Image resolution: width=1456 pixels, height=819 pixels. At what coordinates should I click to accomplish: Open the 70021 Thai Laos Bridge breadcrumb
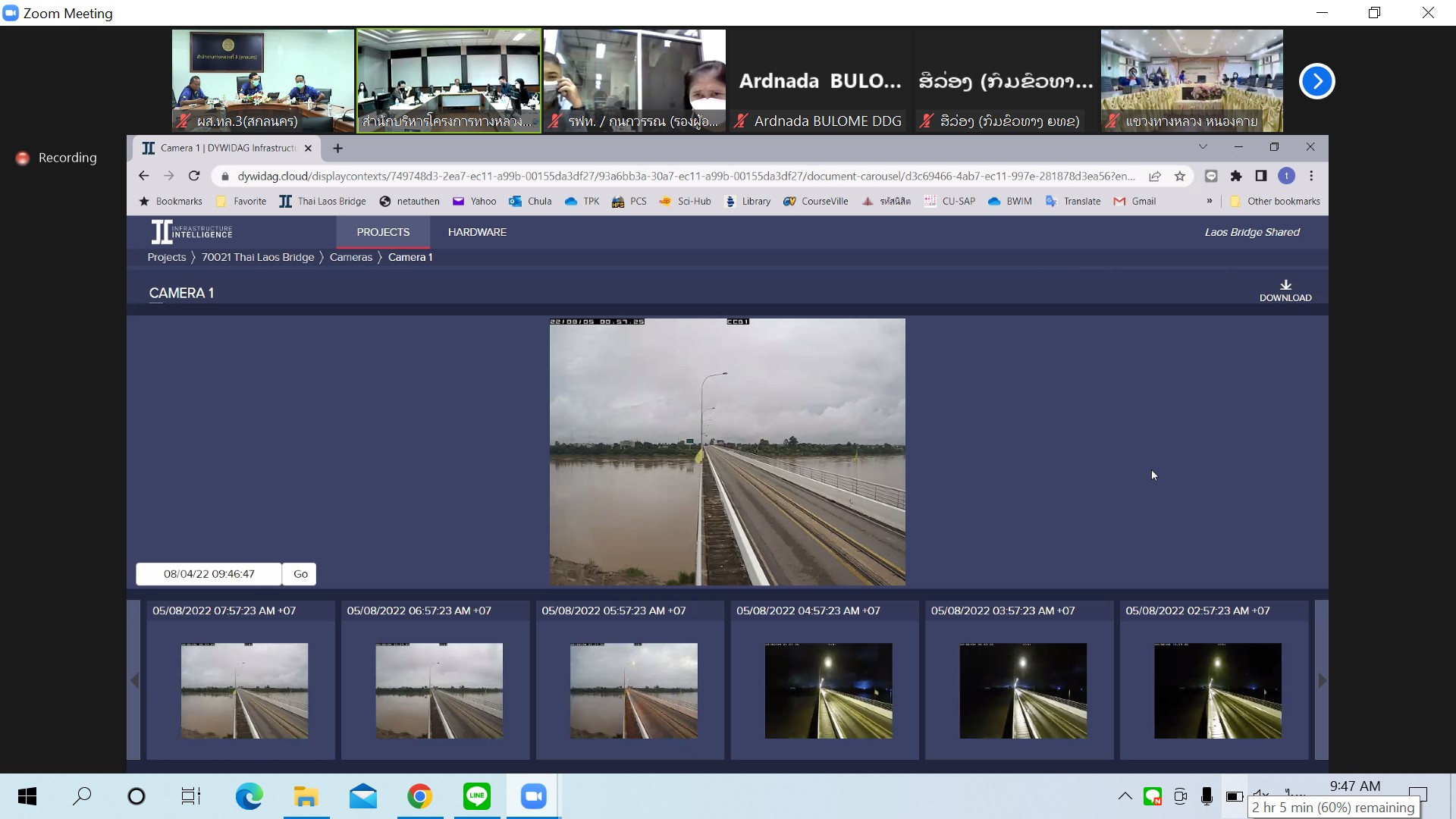pyautogui.click(x=257, y=257)
